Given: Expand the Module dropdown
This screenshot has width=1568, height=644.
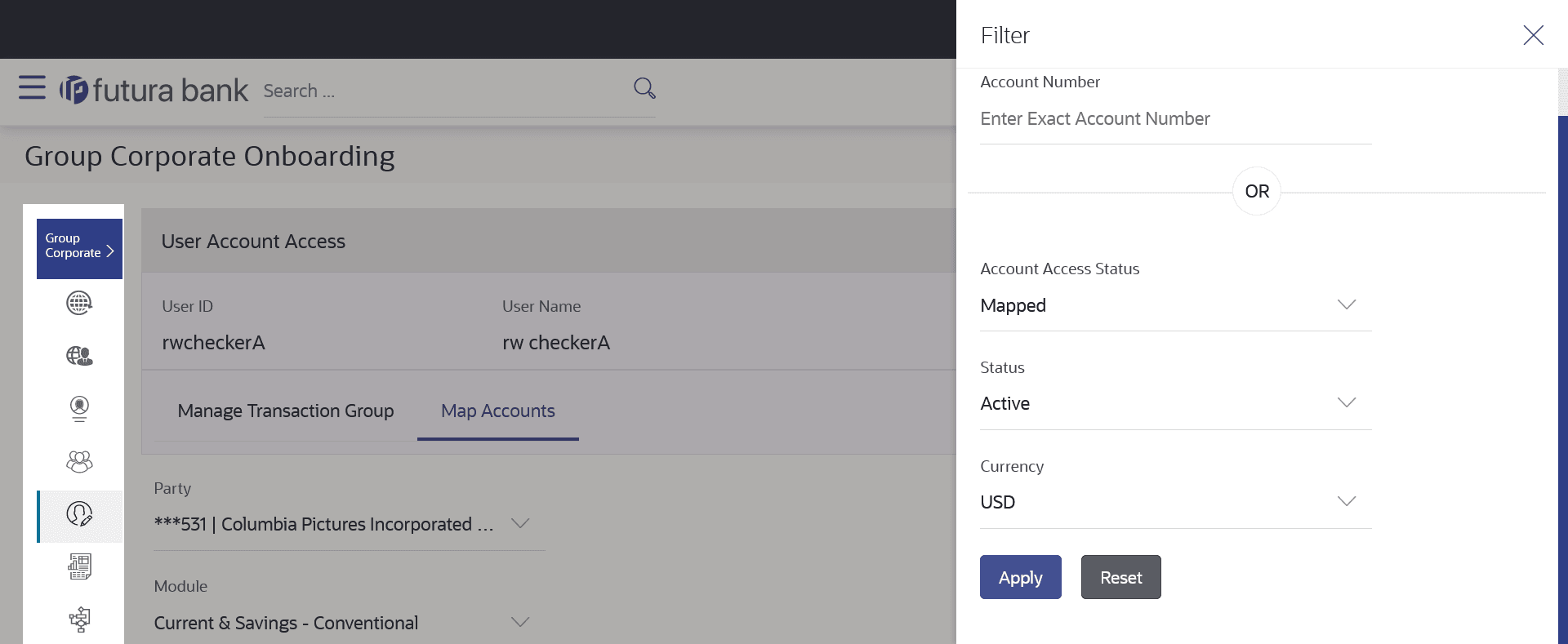Looking at the screenshot, I should [520, 623].
